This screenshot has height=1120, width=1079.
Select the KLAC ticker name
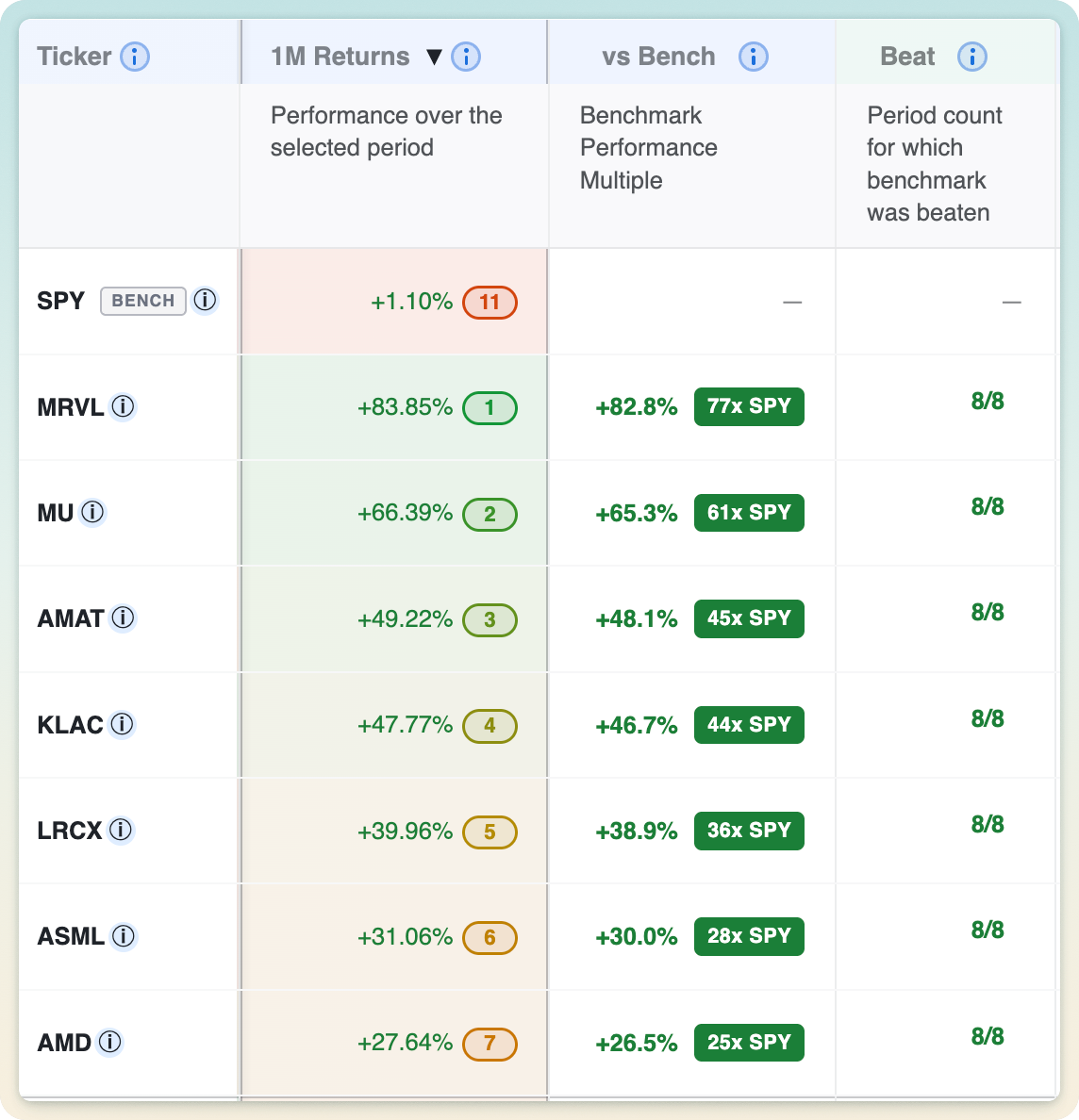(70, 725)
